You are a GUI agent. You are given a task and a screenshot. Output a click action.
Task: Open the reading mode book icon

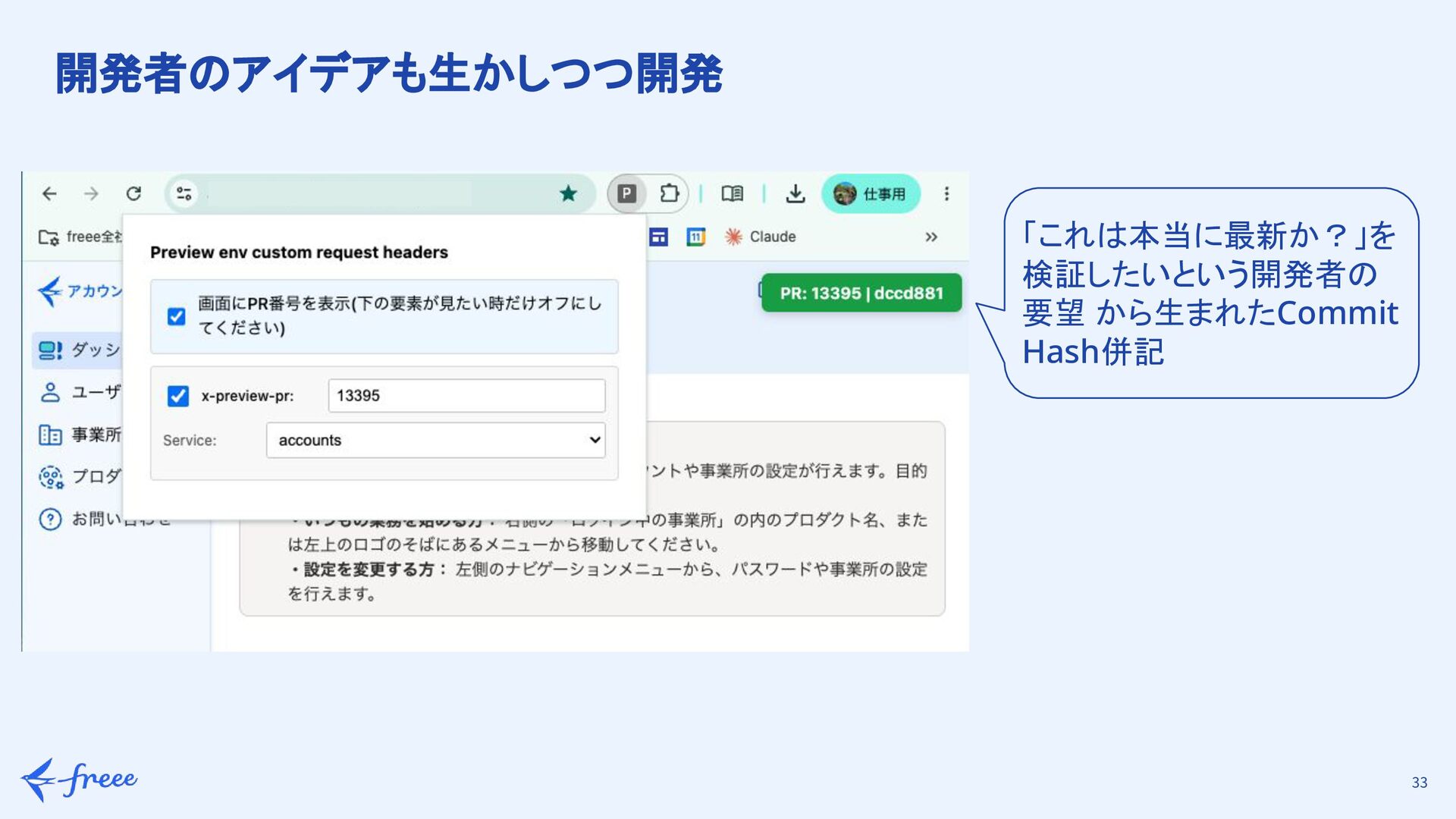[x=732, y=193]
